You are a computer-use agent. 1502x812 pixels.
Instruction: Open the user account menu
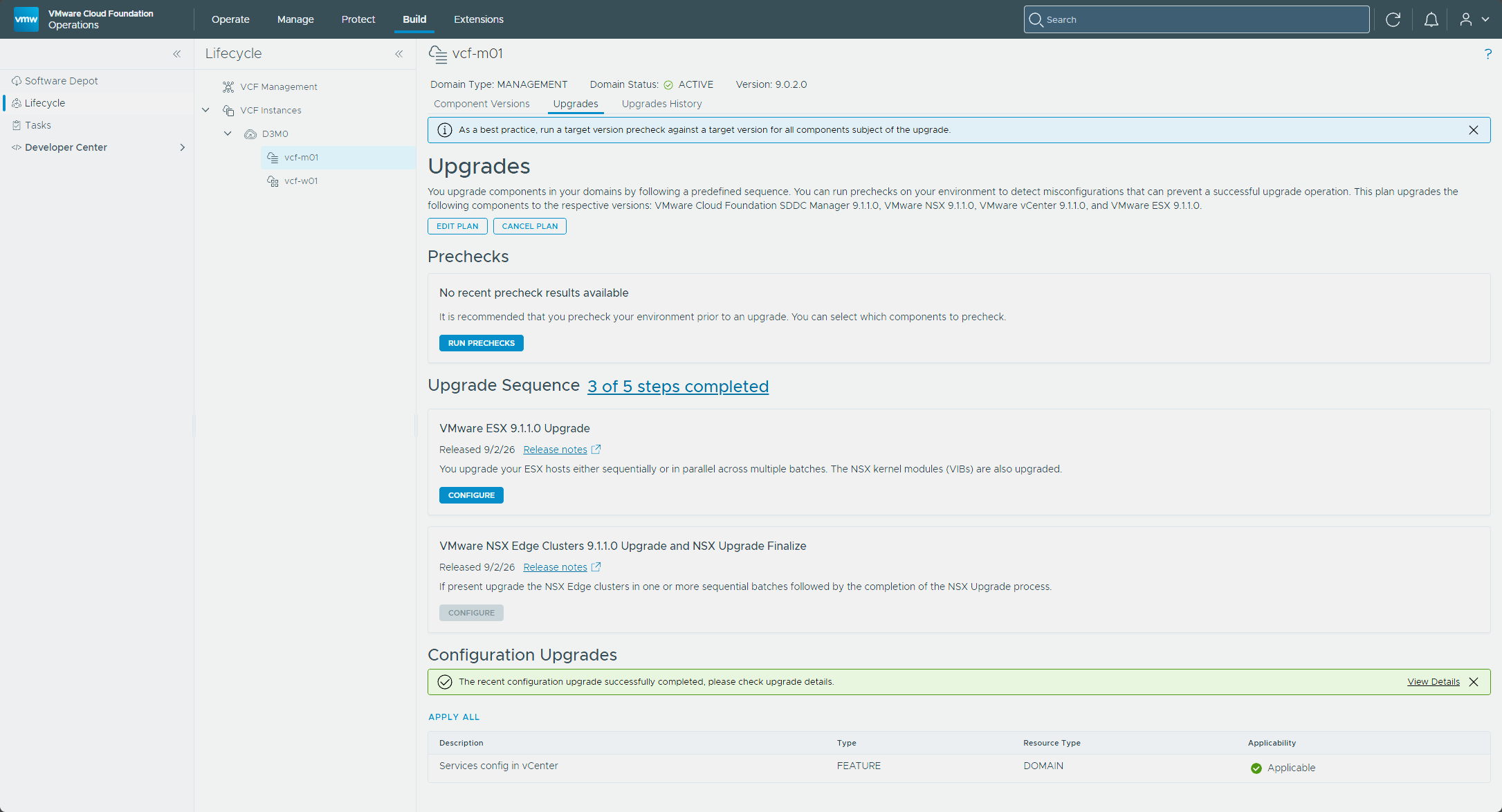(x=1474, y=19)
